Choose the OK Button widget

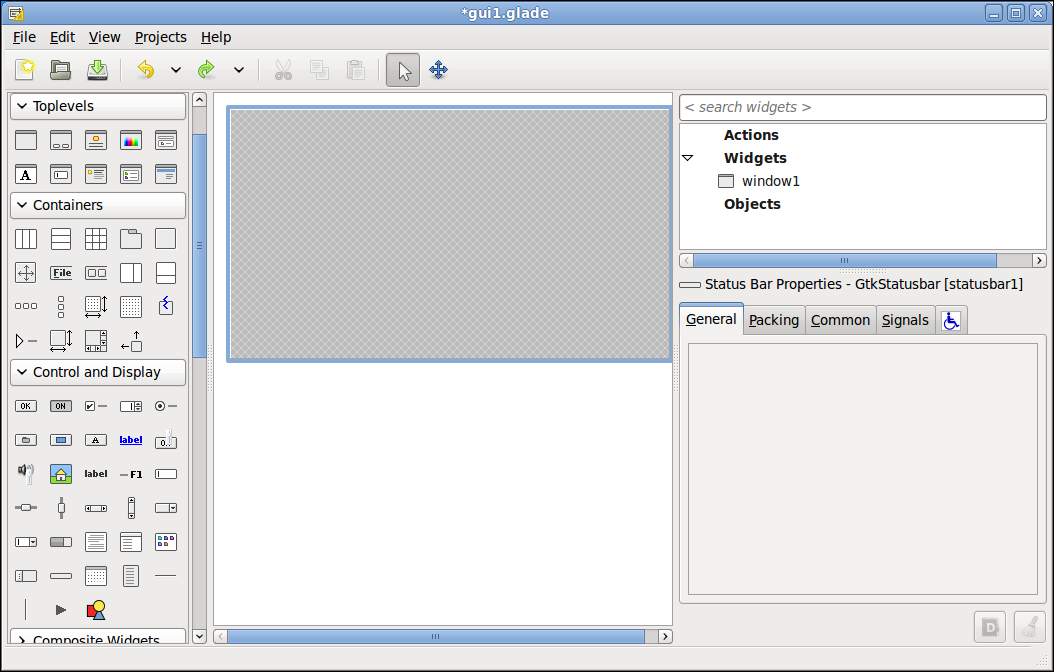pos(26,406)
